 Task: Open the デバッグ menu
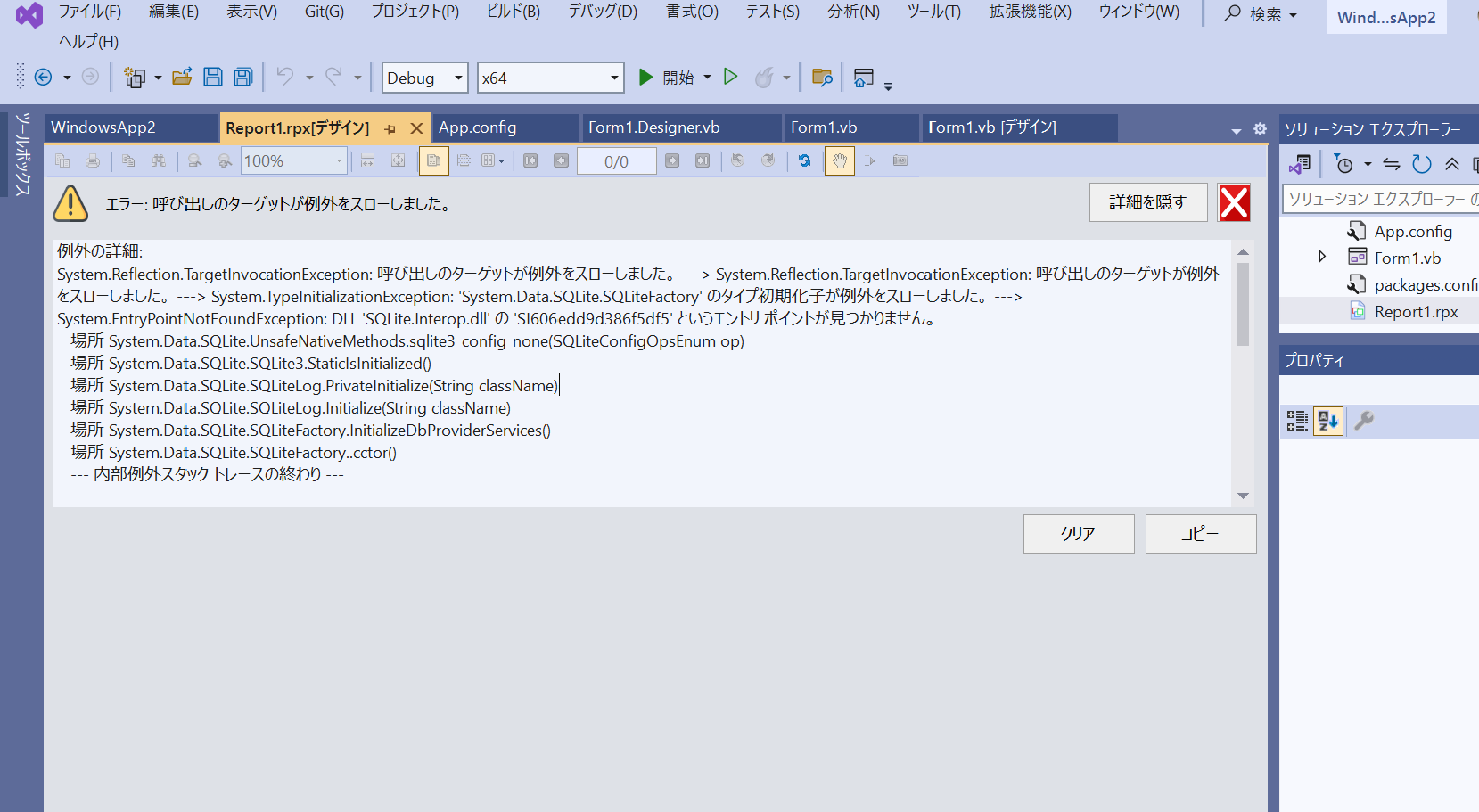(x=601, y=12)
